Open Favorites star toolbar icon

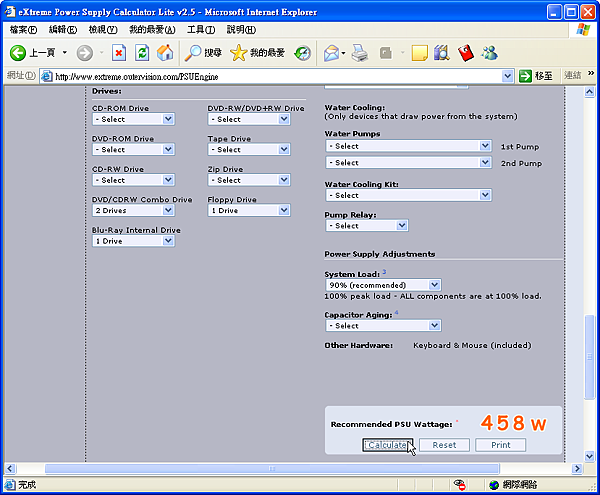click(x=240, y=52)
